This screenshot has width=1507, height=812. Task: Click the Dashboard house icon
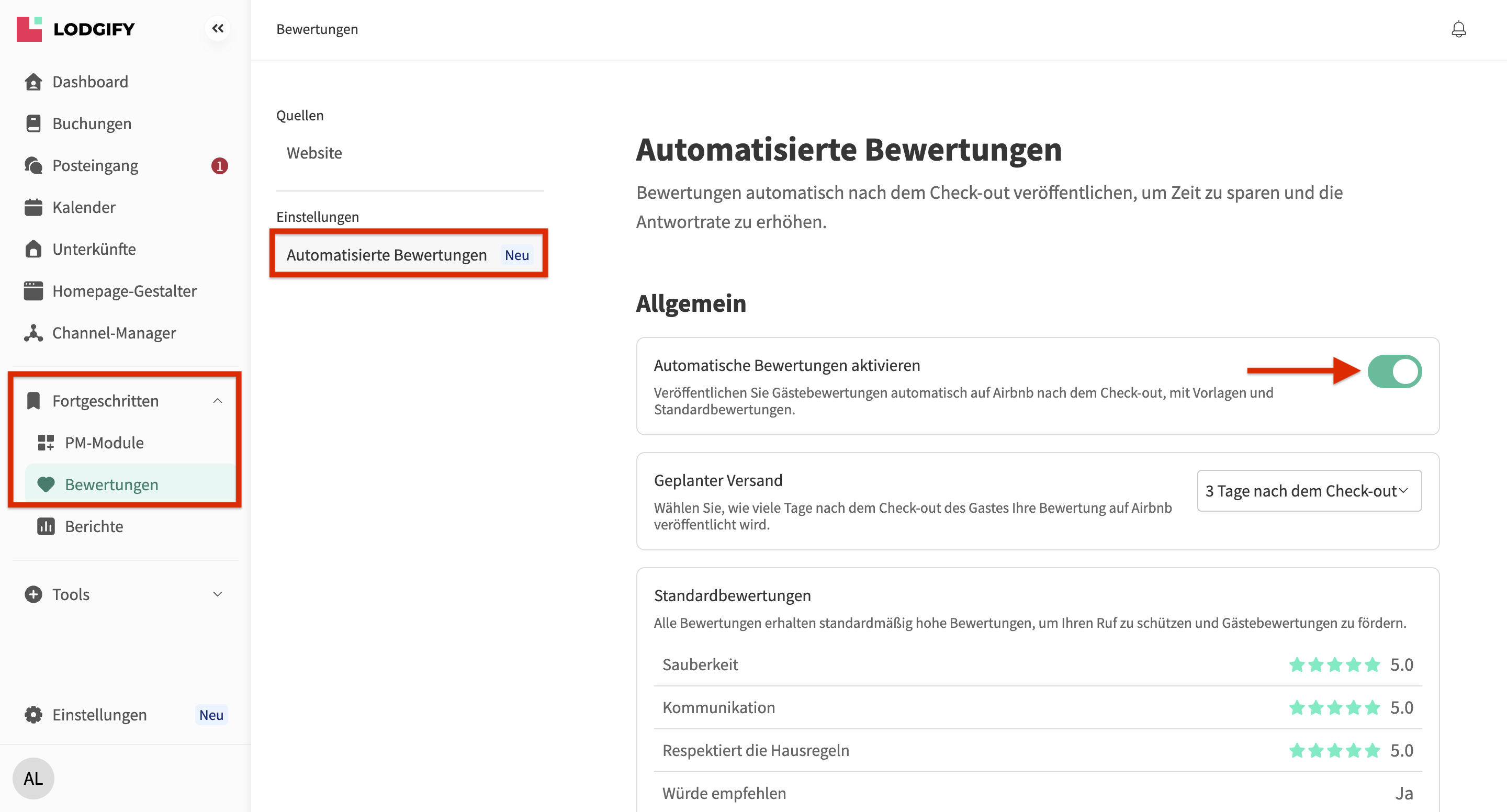coord(33,82)
